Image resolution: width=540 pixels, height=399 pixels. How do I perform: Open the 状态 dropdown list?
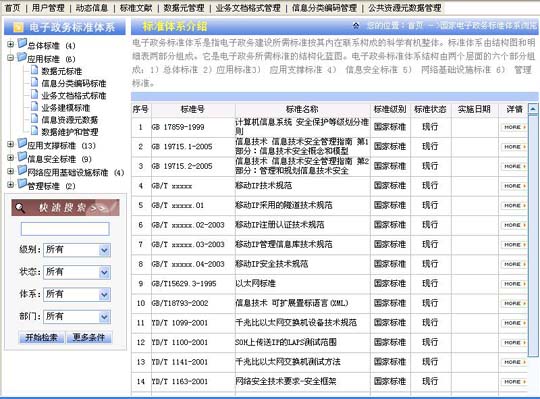click(104, 272)
